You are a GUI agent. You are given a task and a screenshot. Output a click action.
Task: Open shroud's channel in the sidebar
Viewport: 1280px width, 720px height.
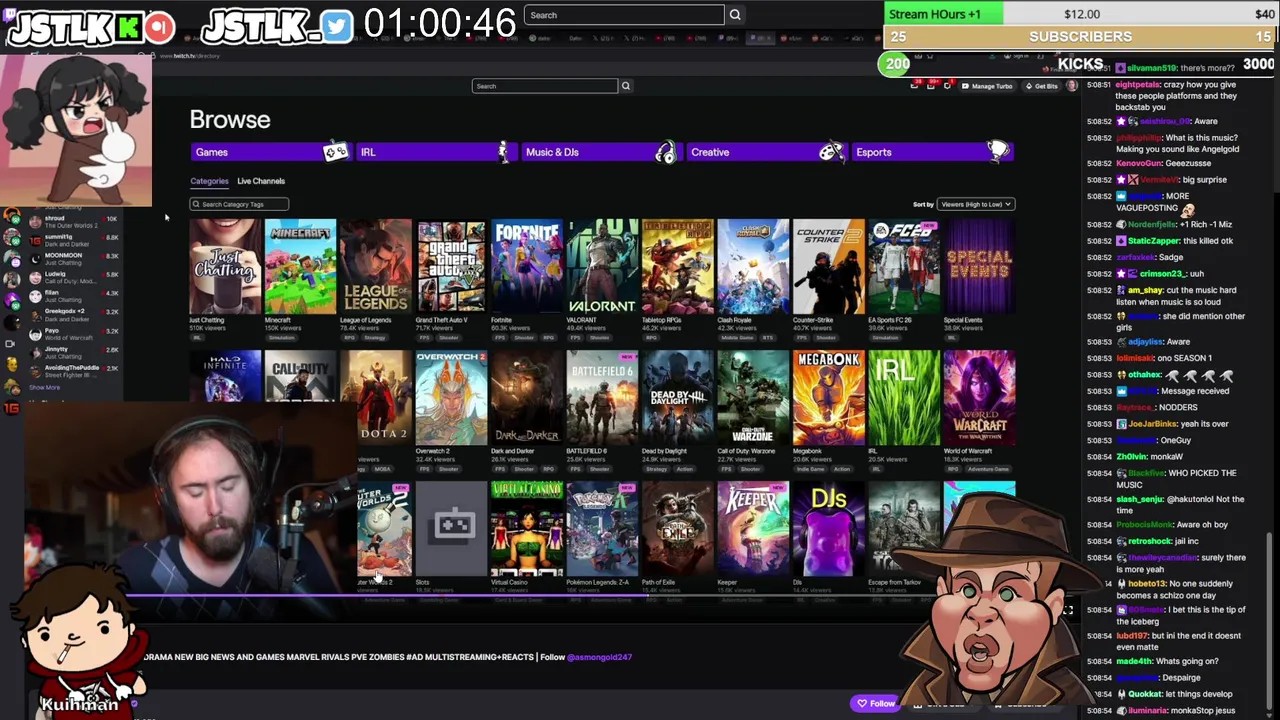click(75, 222)
